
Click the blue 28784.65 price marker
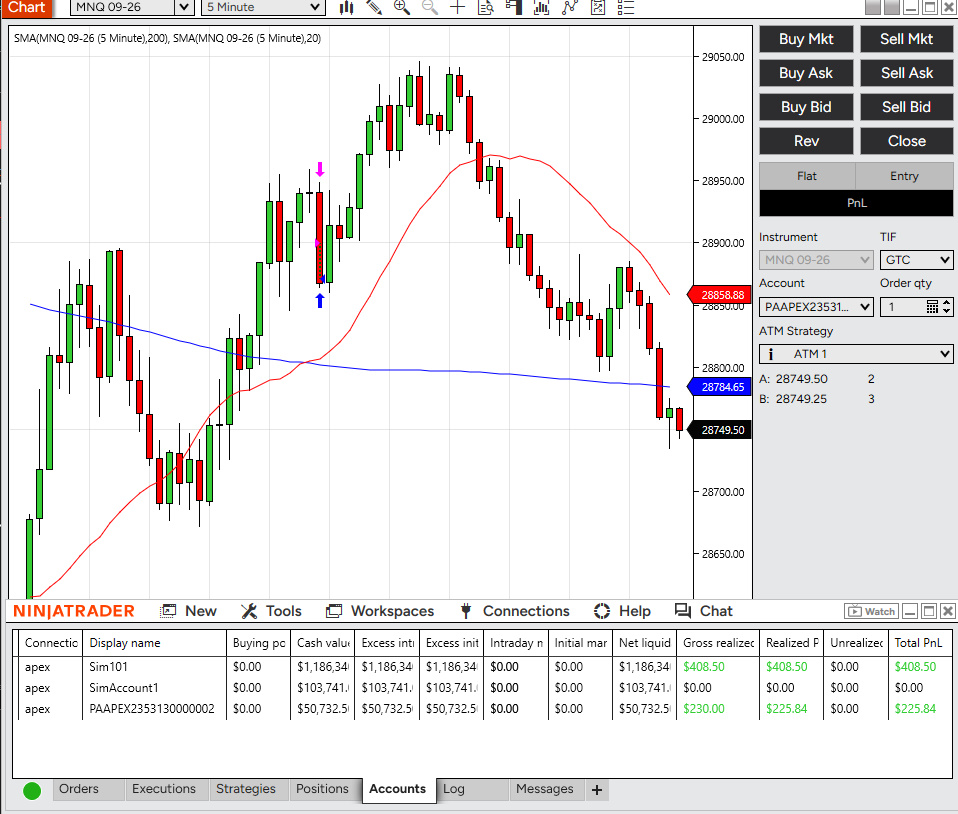point(719,387)
